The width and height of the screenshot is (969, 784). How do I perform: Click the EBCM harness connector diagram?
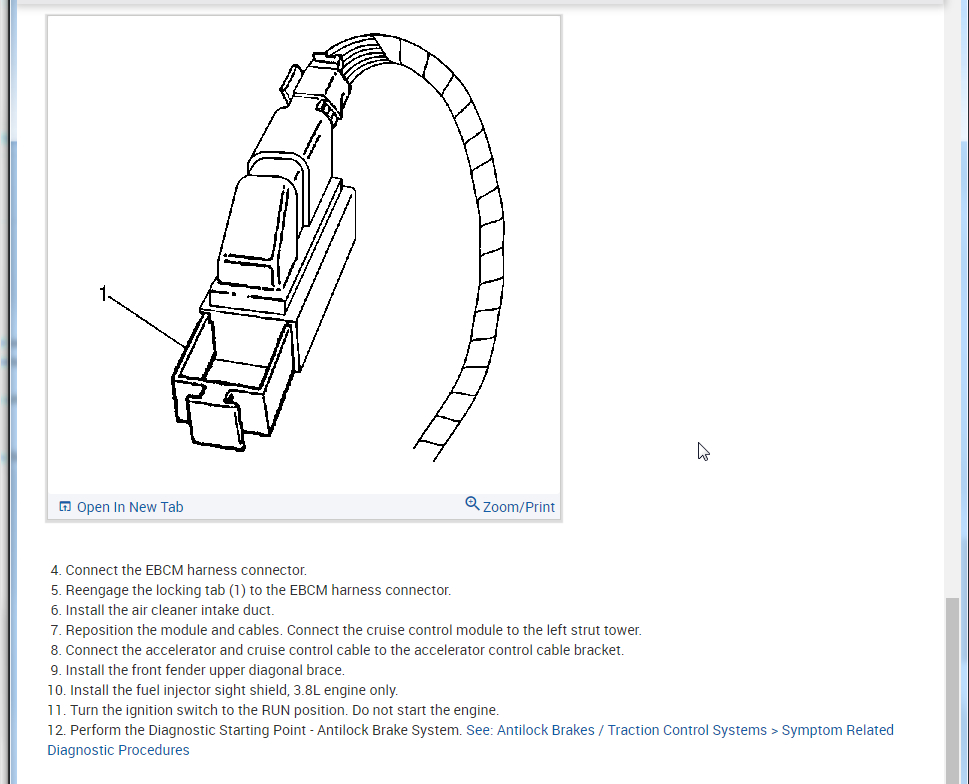click(x=304, y=255)
